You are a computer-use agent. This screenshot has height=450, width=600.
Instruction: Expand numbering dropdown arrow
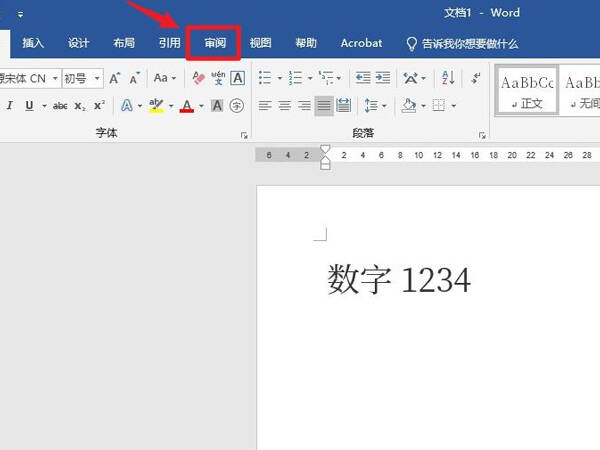310,78
